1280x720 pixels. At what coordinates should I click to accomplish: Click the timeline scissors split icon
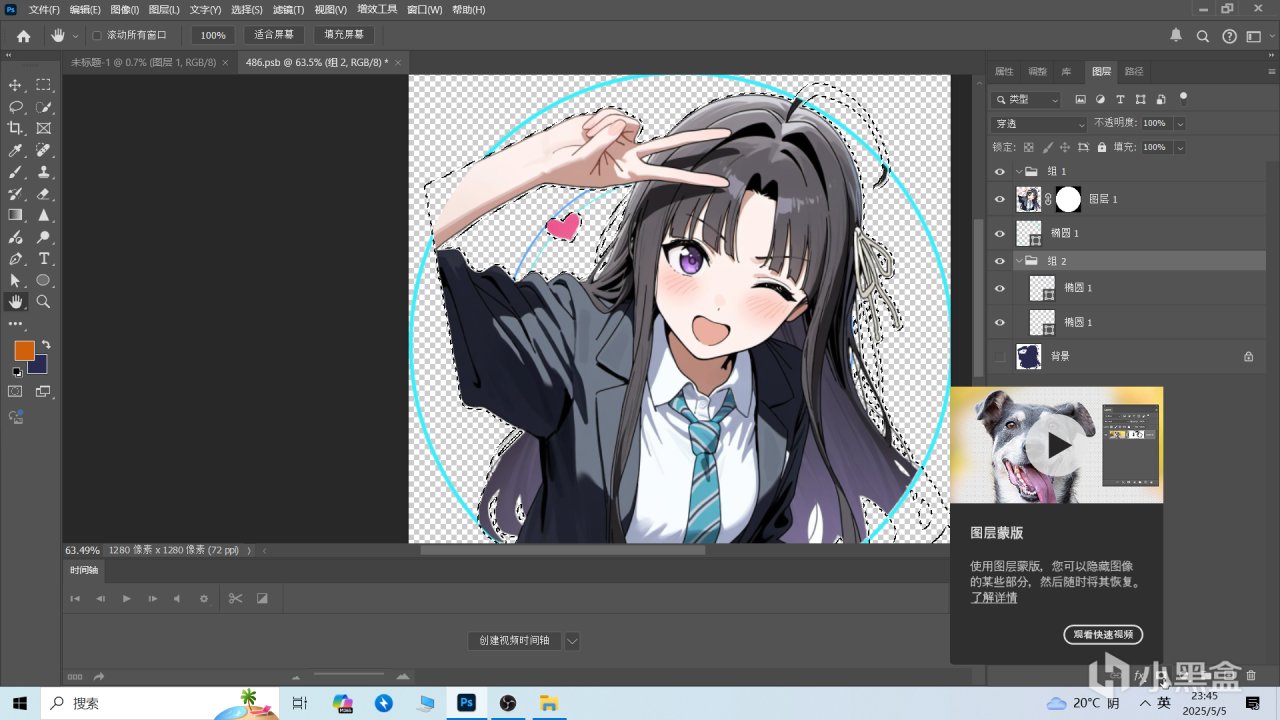[235, 598]
